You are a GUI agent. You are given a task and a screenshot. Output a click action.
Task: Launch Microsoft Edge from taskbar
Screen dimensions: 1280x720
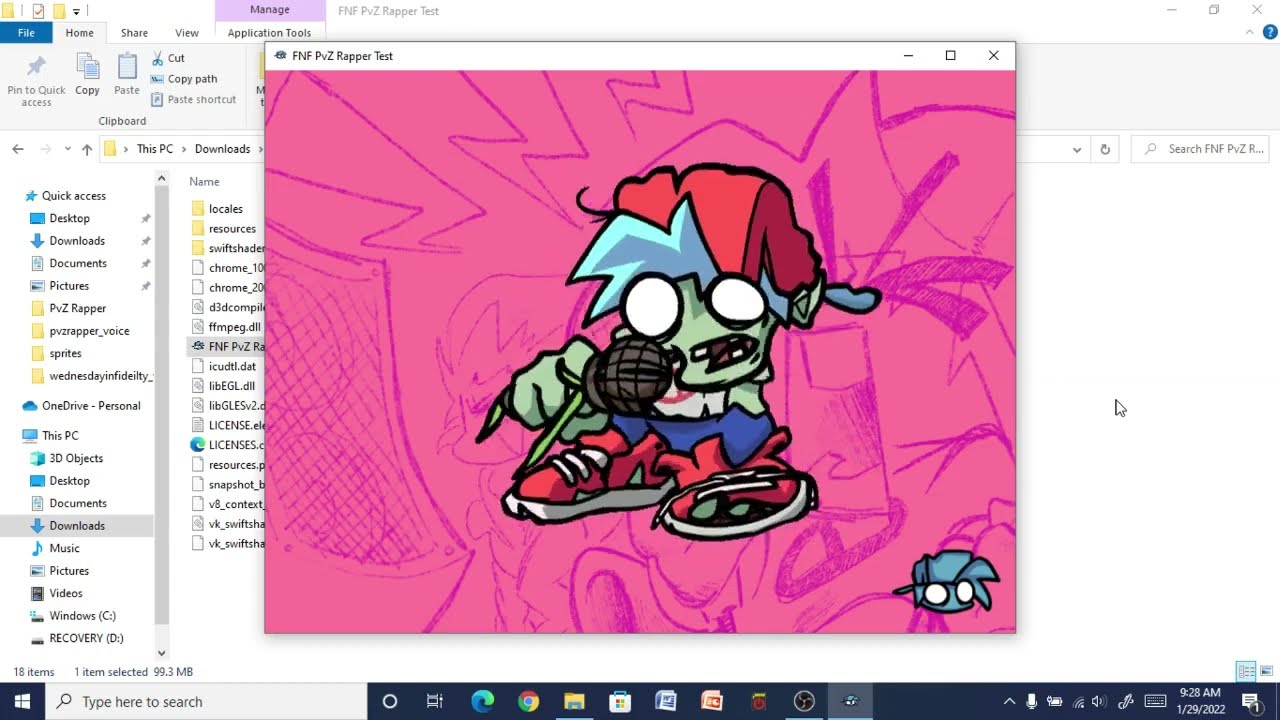pos(482,701)
